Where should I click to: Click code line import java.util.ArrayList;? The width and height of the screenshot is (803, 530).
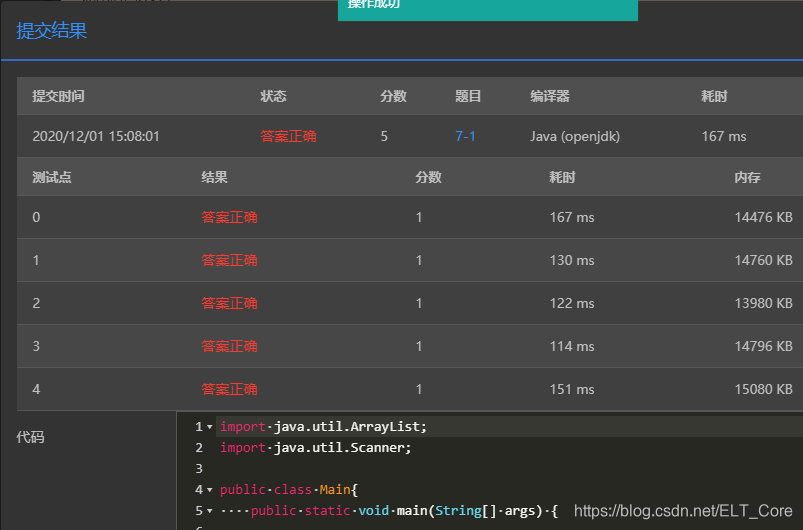[x=323, y=427]
